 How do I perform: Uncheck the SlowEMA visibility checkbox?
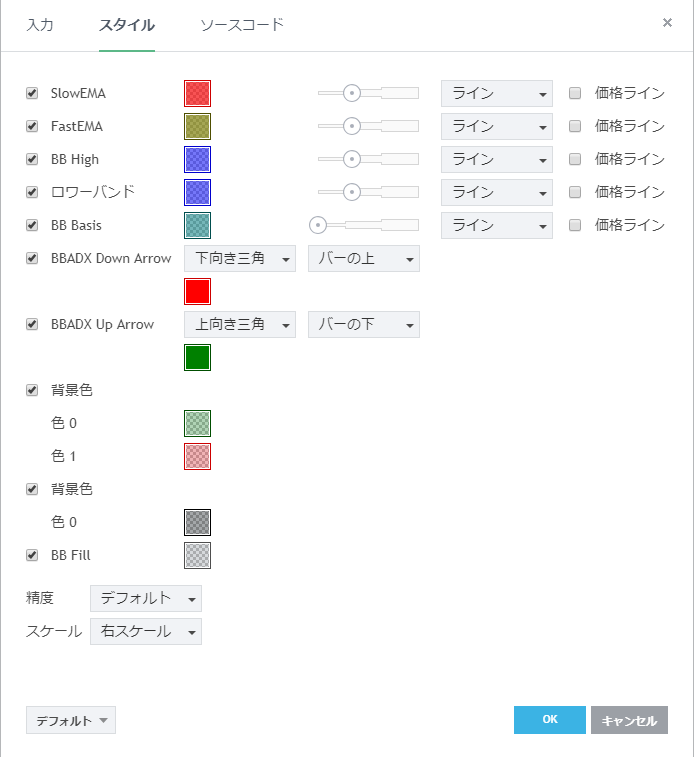tap(32, 94)
